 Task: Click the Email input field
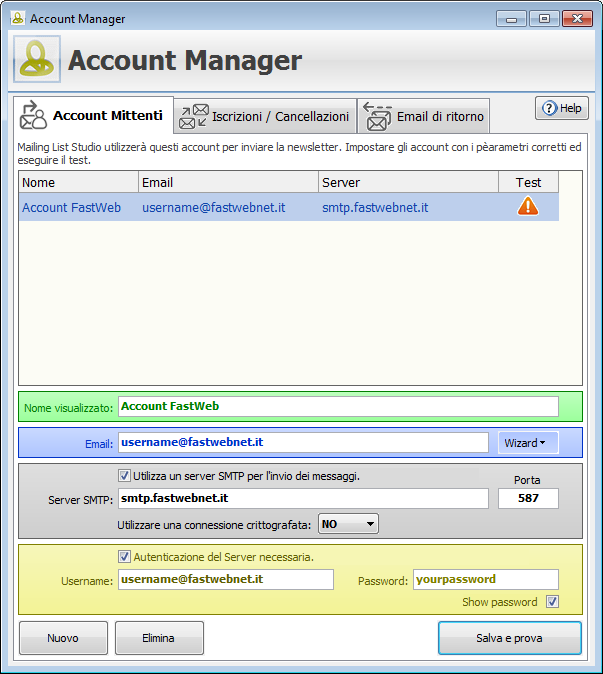coord(303,442)
